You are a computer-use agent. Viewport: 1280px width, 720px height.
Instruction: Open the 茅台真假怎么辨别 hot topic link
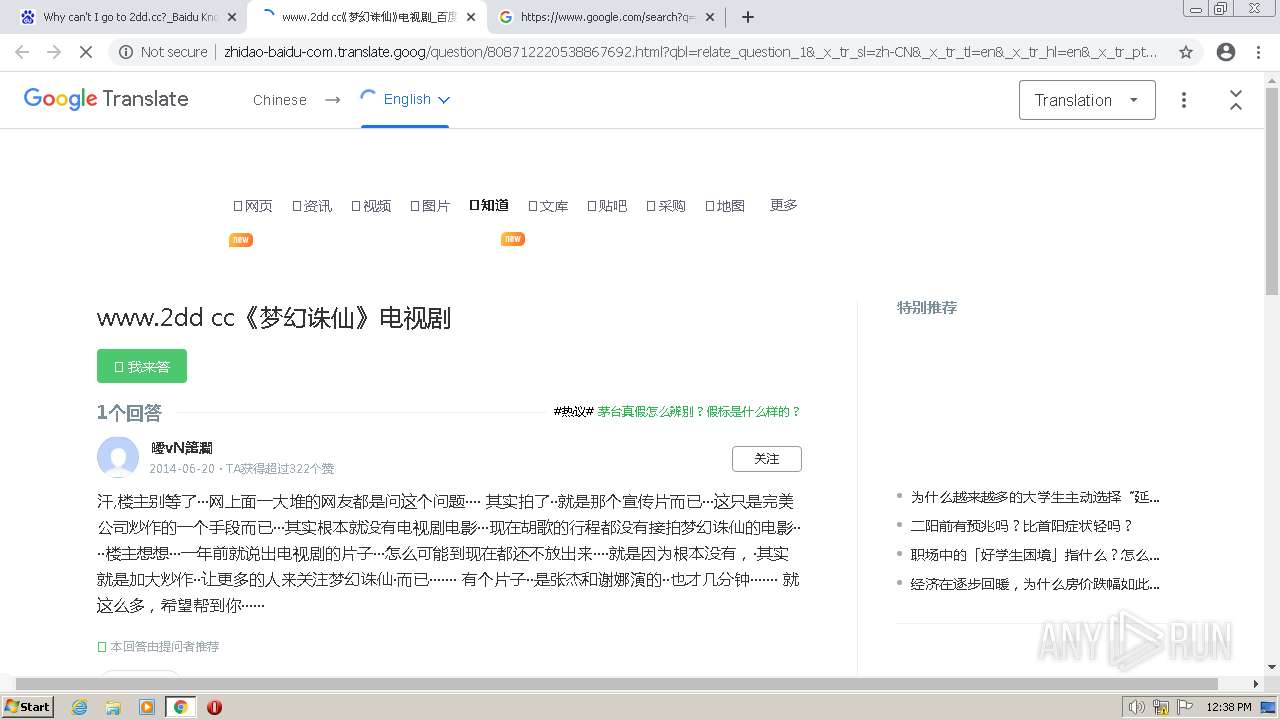pyautogui.click(x=699, y=411)
